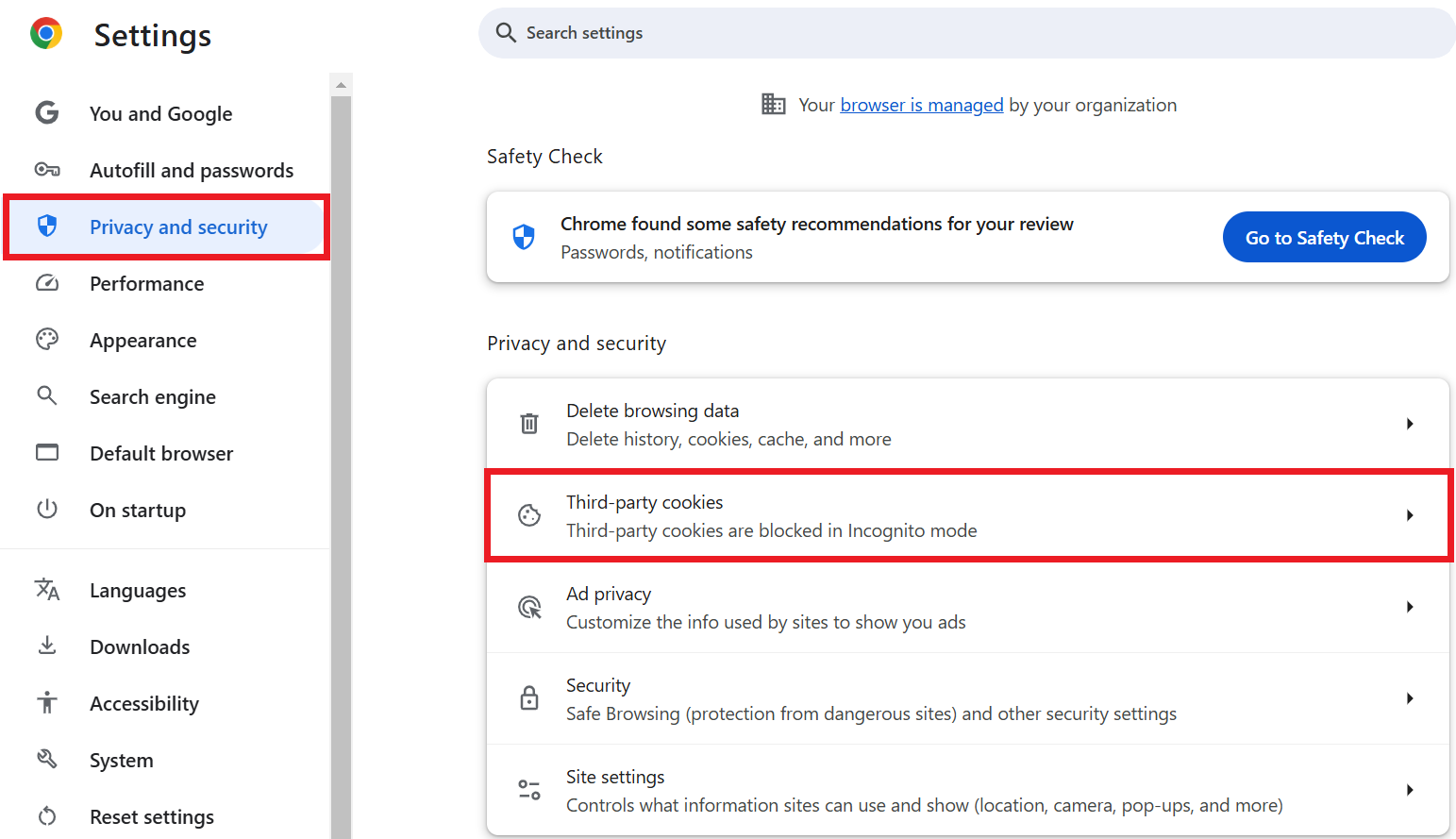Click the blue shield icon in Safety Check card
The height and width of the screenshot is (839, 1456).
(x=524, y=237)
